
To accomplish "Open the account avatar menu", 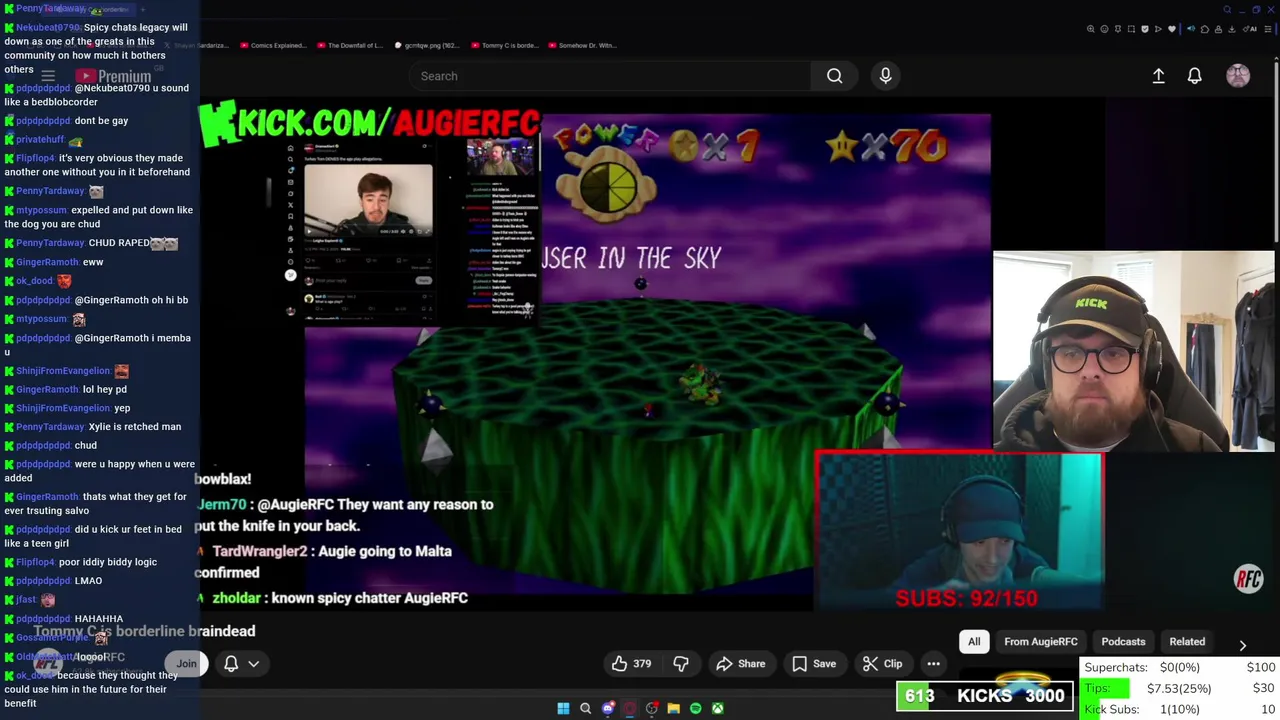I will click(1238, 76).
